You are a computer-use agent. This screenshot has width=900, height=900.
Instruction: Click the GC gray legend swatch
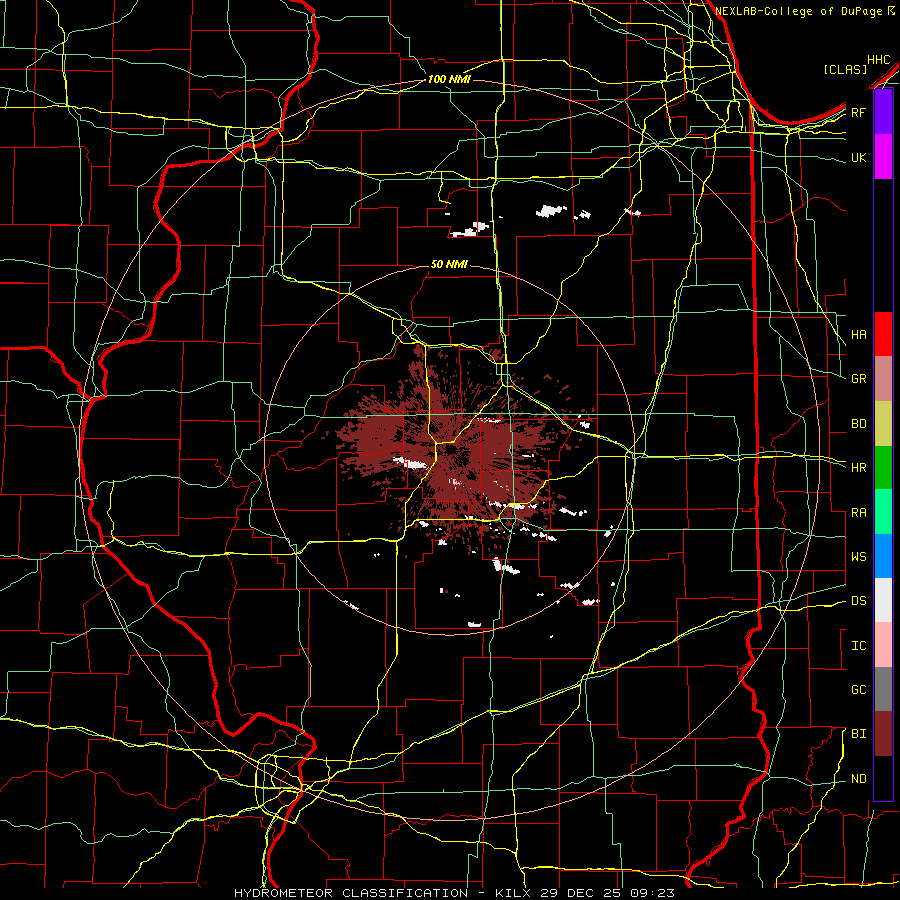point(883,689)
